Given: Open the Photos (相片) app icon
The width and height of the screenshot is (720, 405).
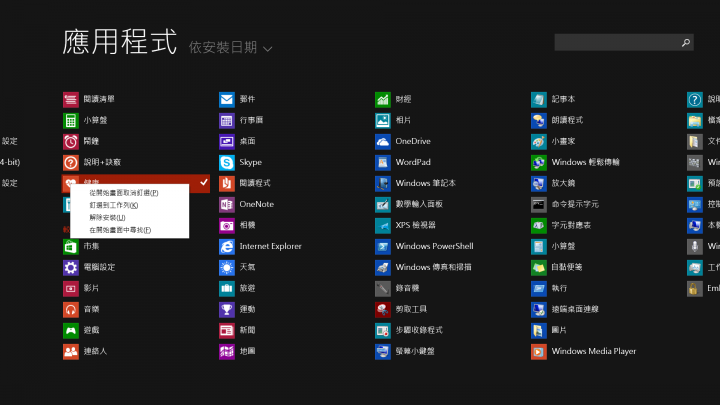Looking at the screenshot, I should click(383, 120).
